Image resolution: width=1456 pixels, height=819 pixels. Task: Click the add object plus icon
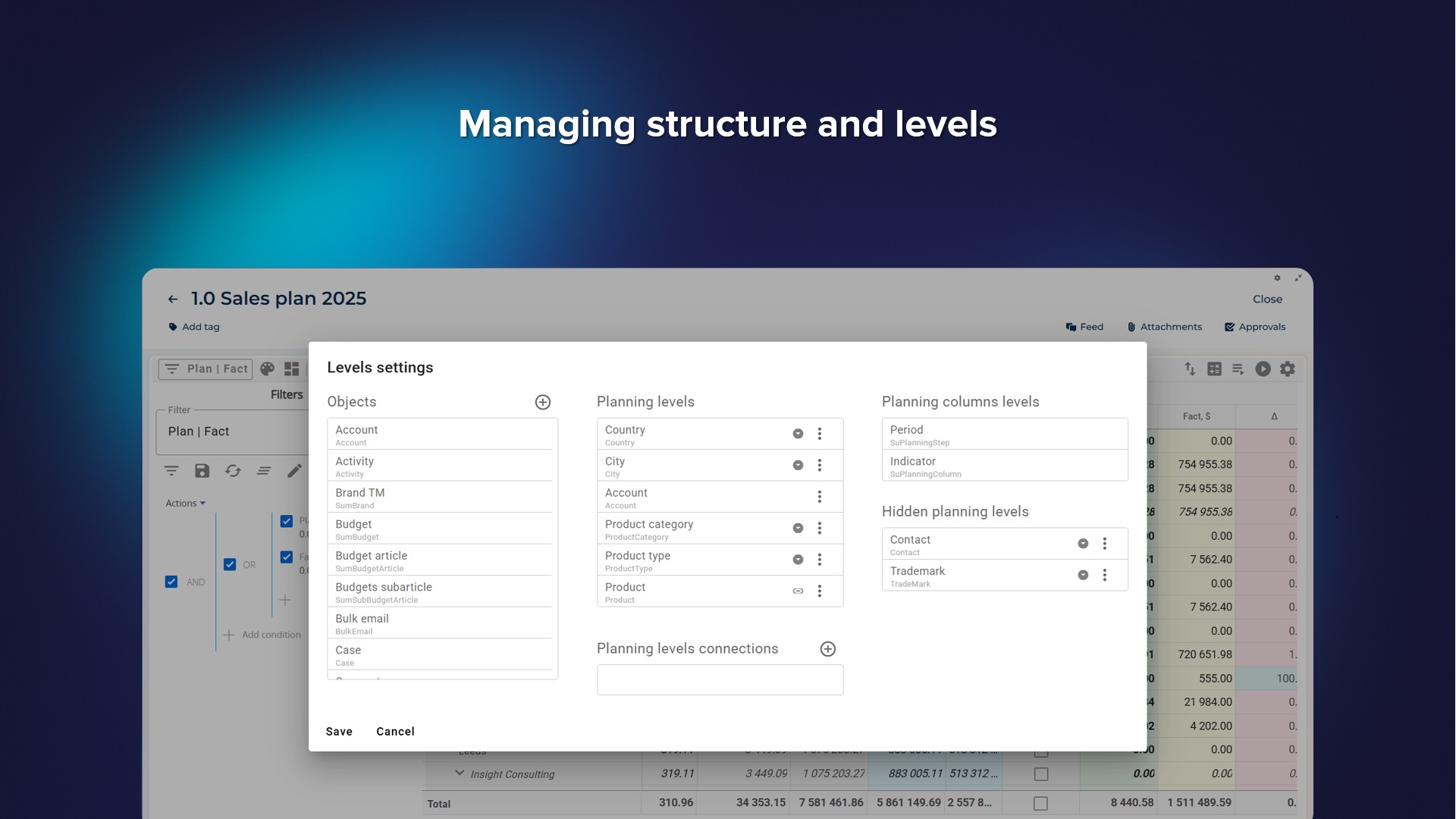coord(543,402)
